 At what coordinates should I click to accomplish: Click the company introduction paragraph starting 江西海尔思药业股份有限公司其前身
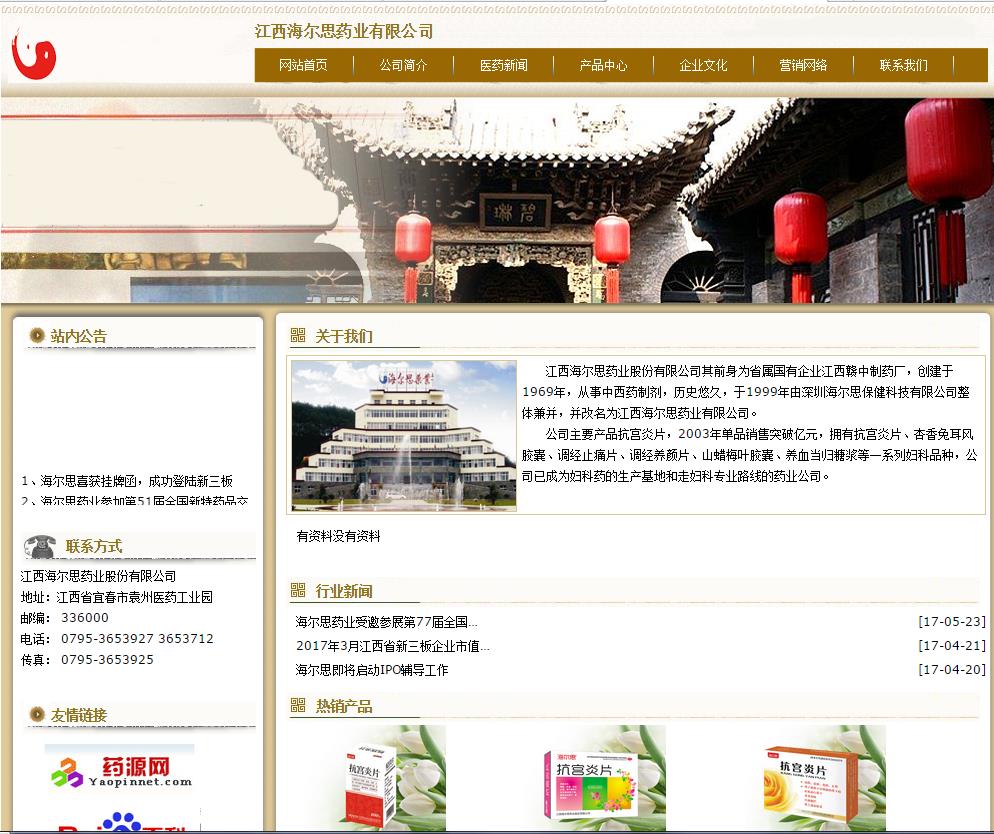pos(746,392)
